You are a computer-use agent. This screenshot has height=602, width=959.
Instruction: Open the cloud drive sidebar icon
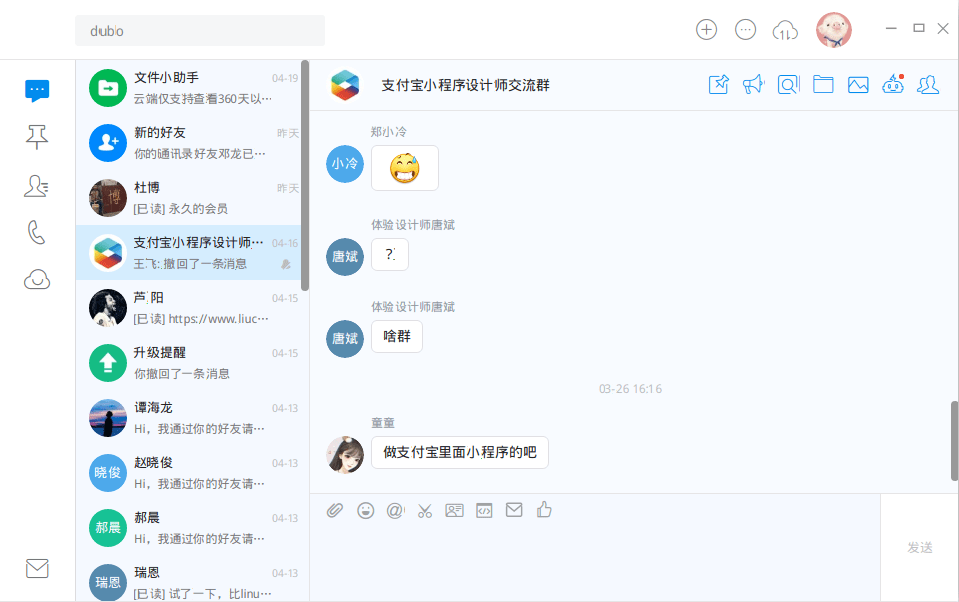37,280
